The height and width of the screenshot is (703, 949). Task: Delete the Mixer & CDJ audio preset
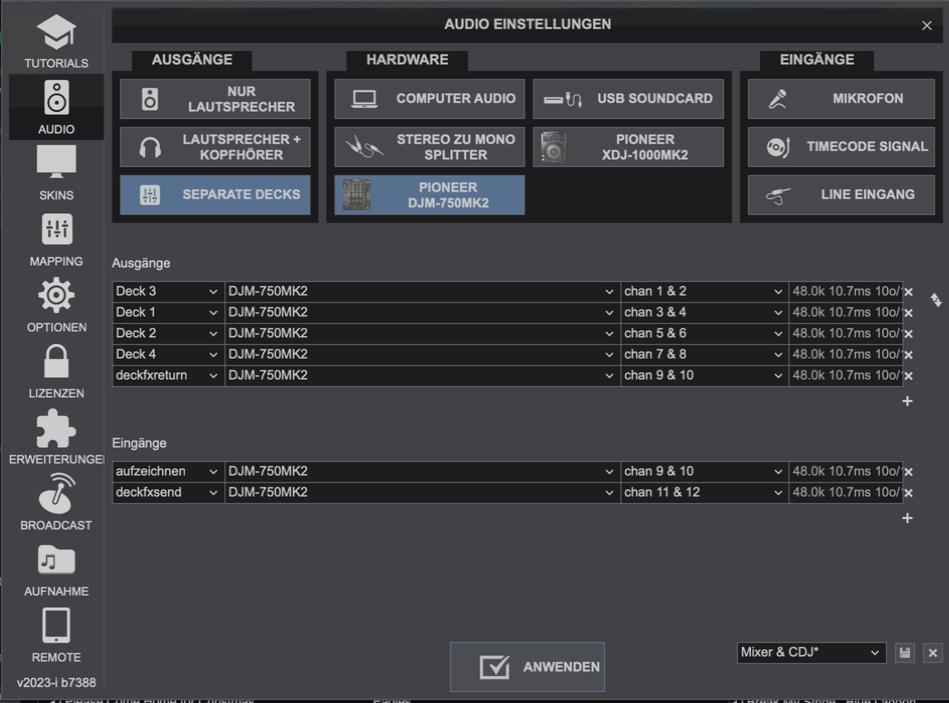pyautogui.click(x=933, y=653)
